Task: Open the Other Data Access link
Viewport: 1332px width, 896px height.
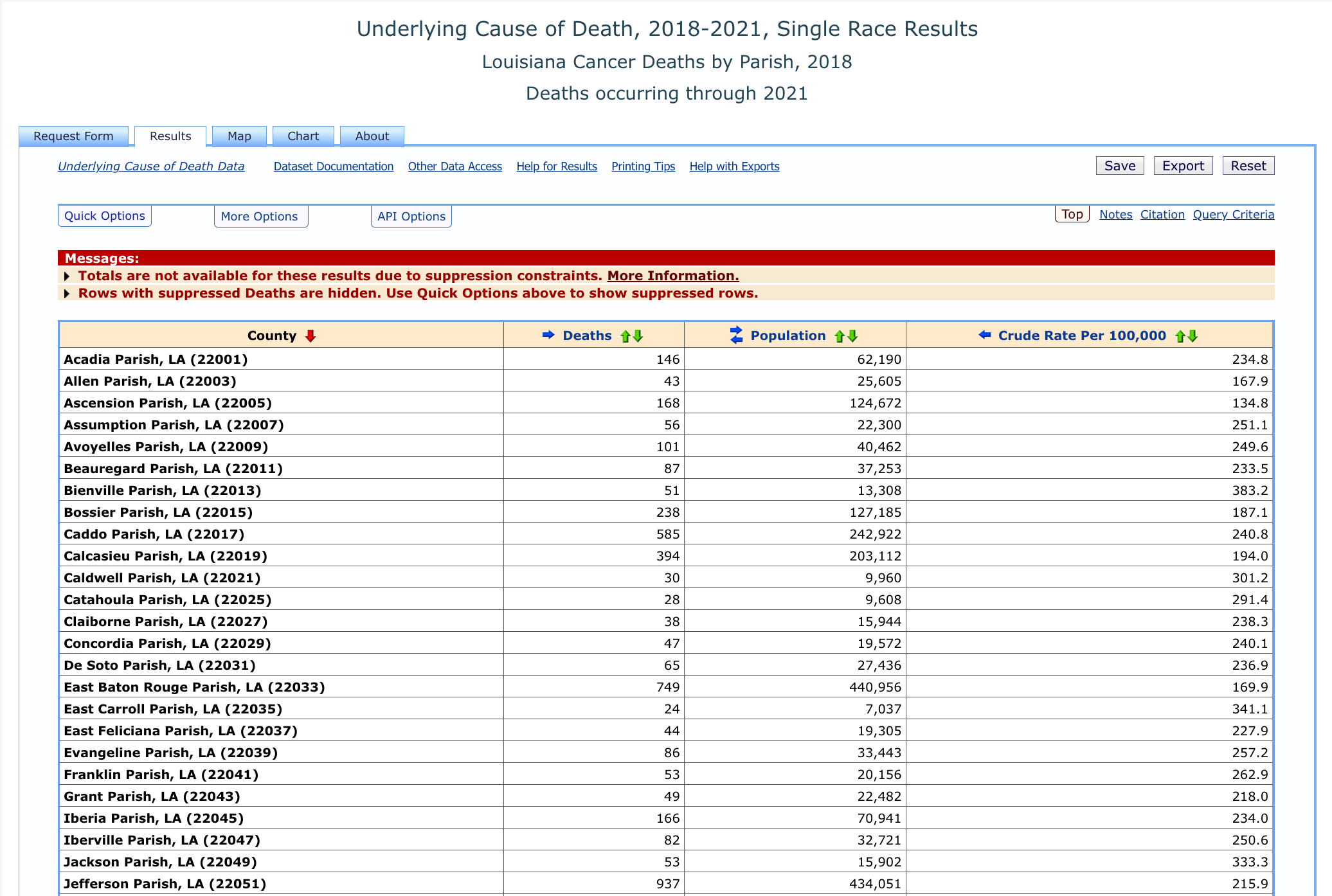Action: (455, 166)
